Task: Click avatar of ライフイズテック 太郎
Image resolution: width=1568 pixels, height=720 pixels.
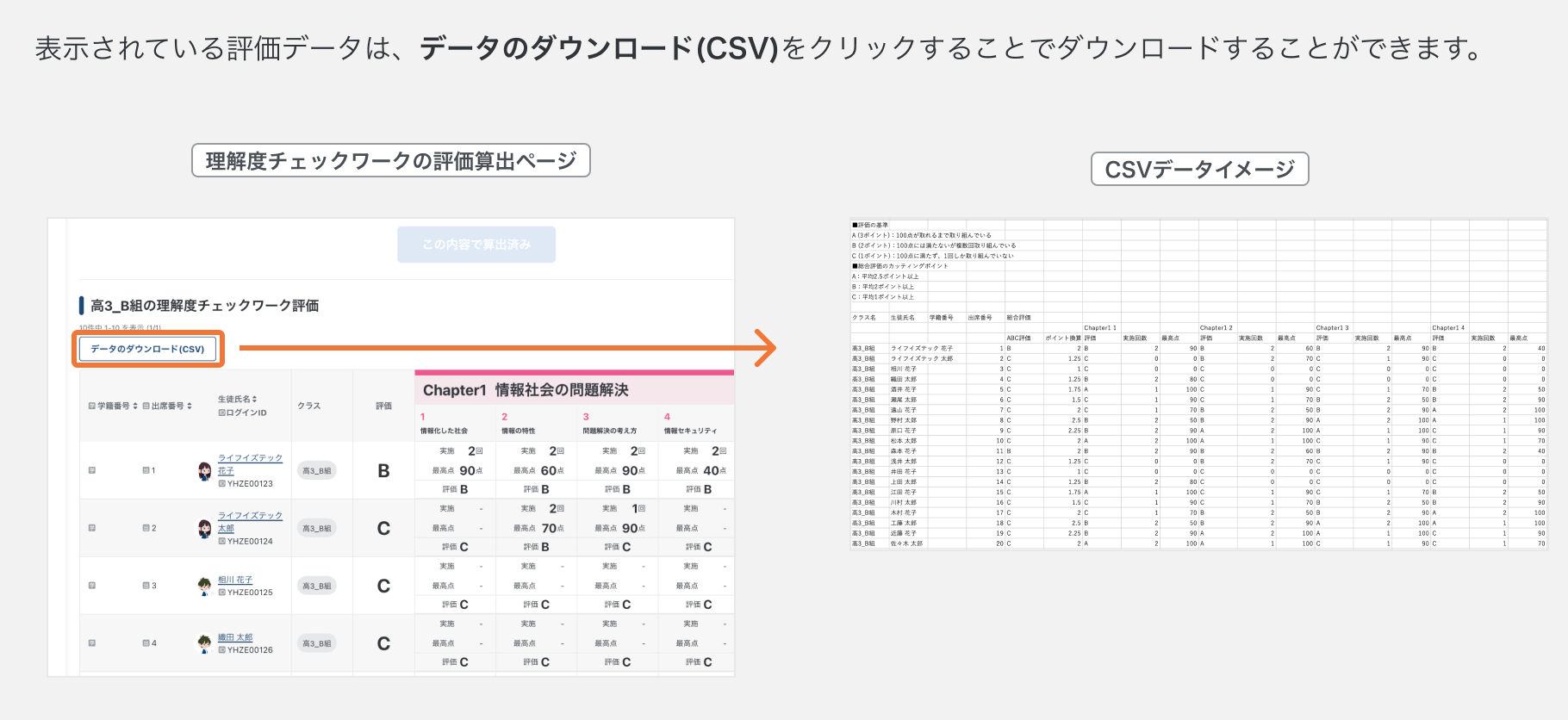Action: coord(204,528)
